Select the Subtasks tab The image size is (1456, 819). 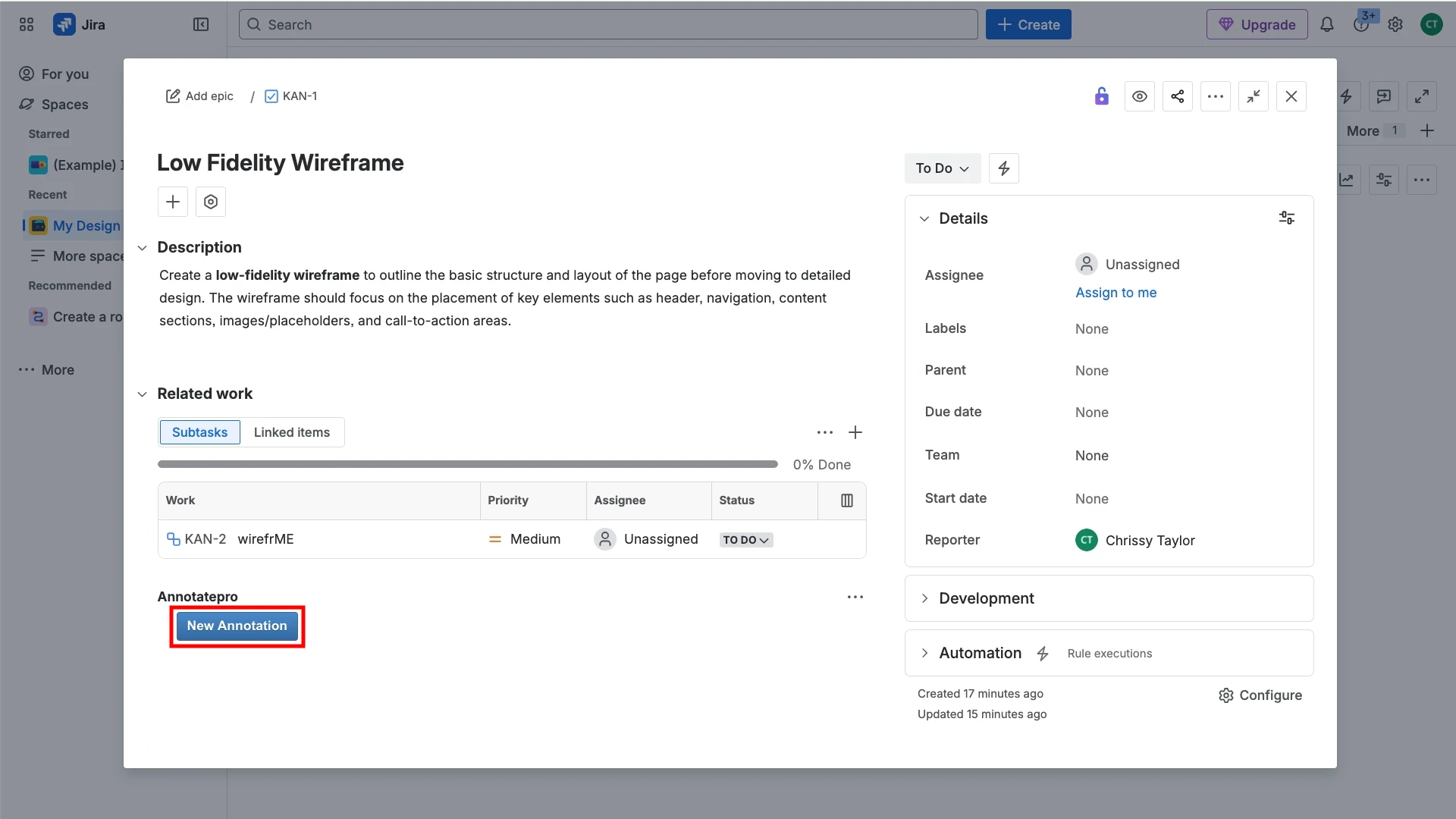click(x=199, y=432)
